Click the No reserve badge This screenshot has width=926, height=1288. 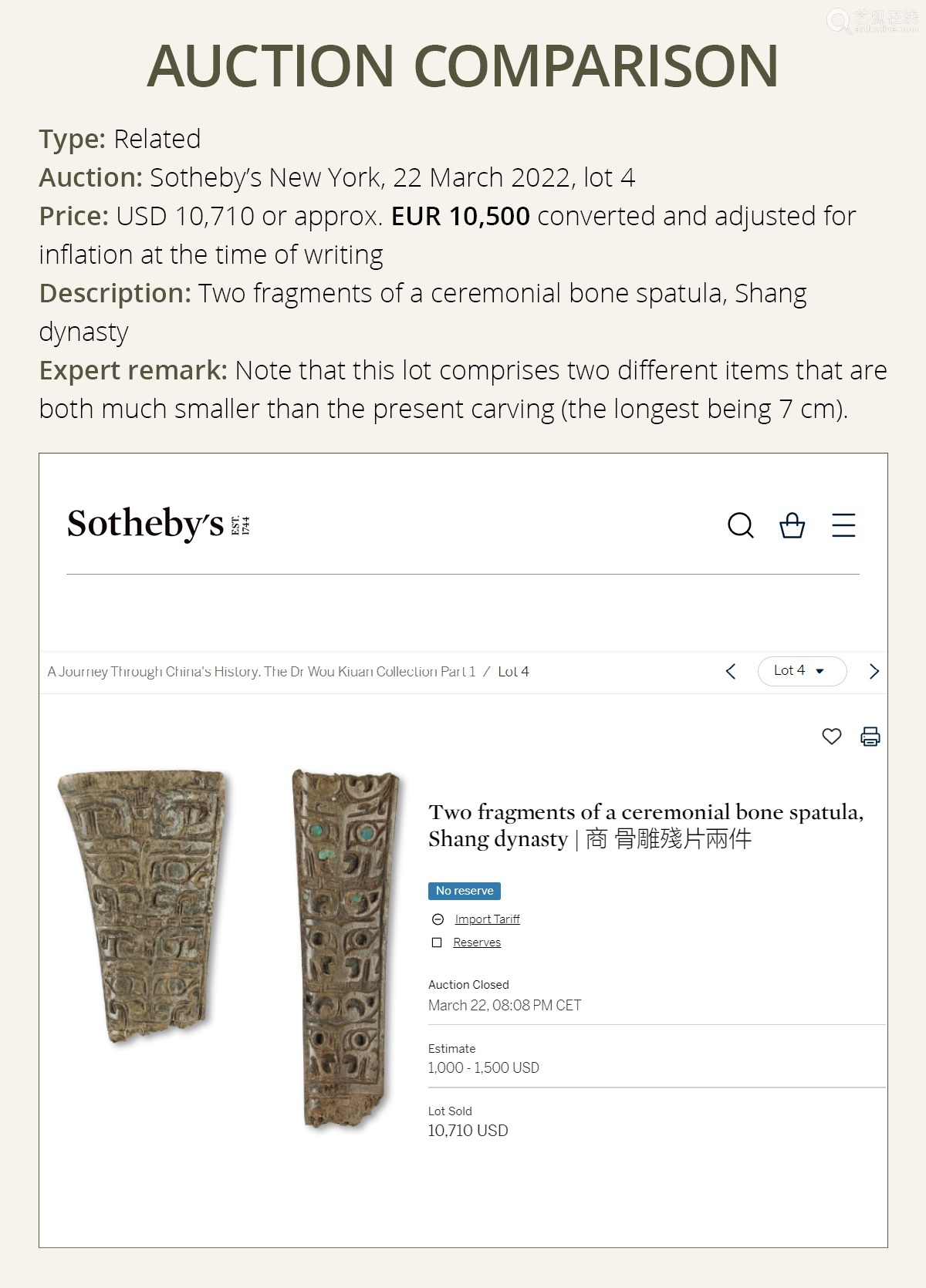click(465, 891)
